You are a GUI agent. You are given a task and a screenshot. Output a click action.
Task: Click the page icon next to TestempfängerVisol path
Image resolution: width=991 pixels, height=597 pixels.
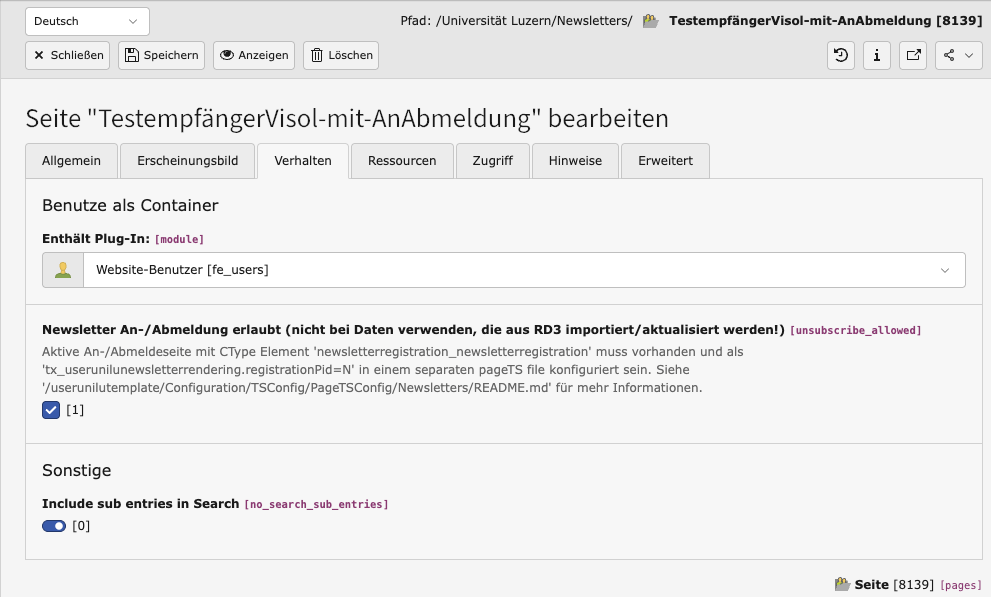(651, 21)
